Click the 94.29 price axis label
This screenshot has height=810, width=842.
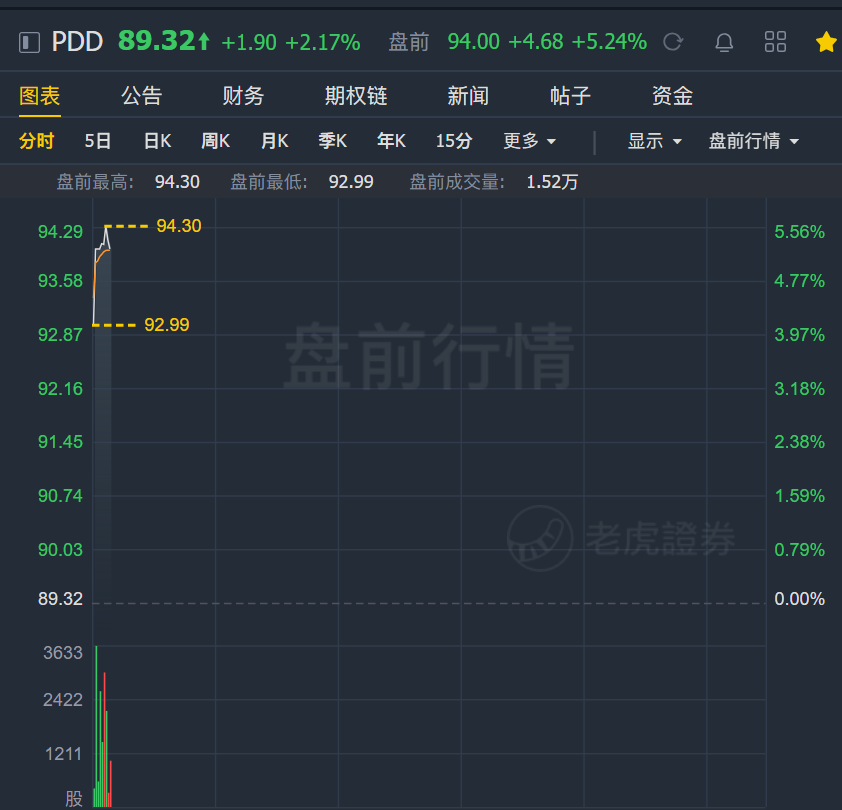coord(60,232)
